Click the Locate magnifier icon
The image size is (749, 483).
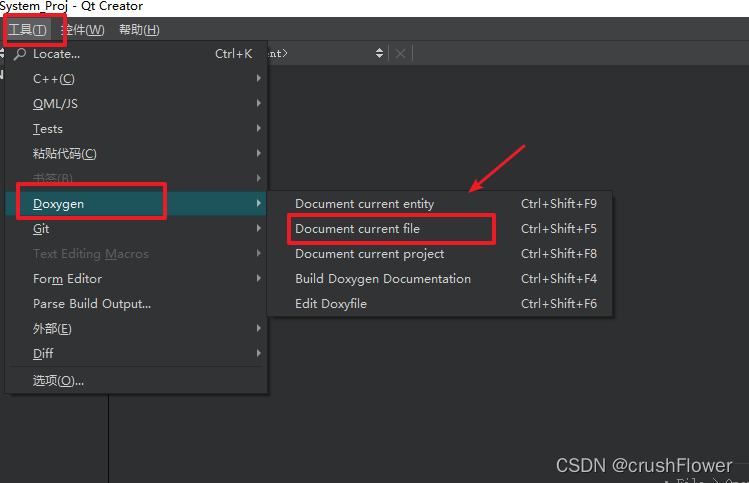point(20,54)
